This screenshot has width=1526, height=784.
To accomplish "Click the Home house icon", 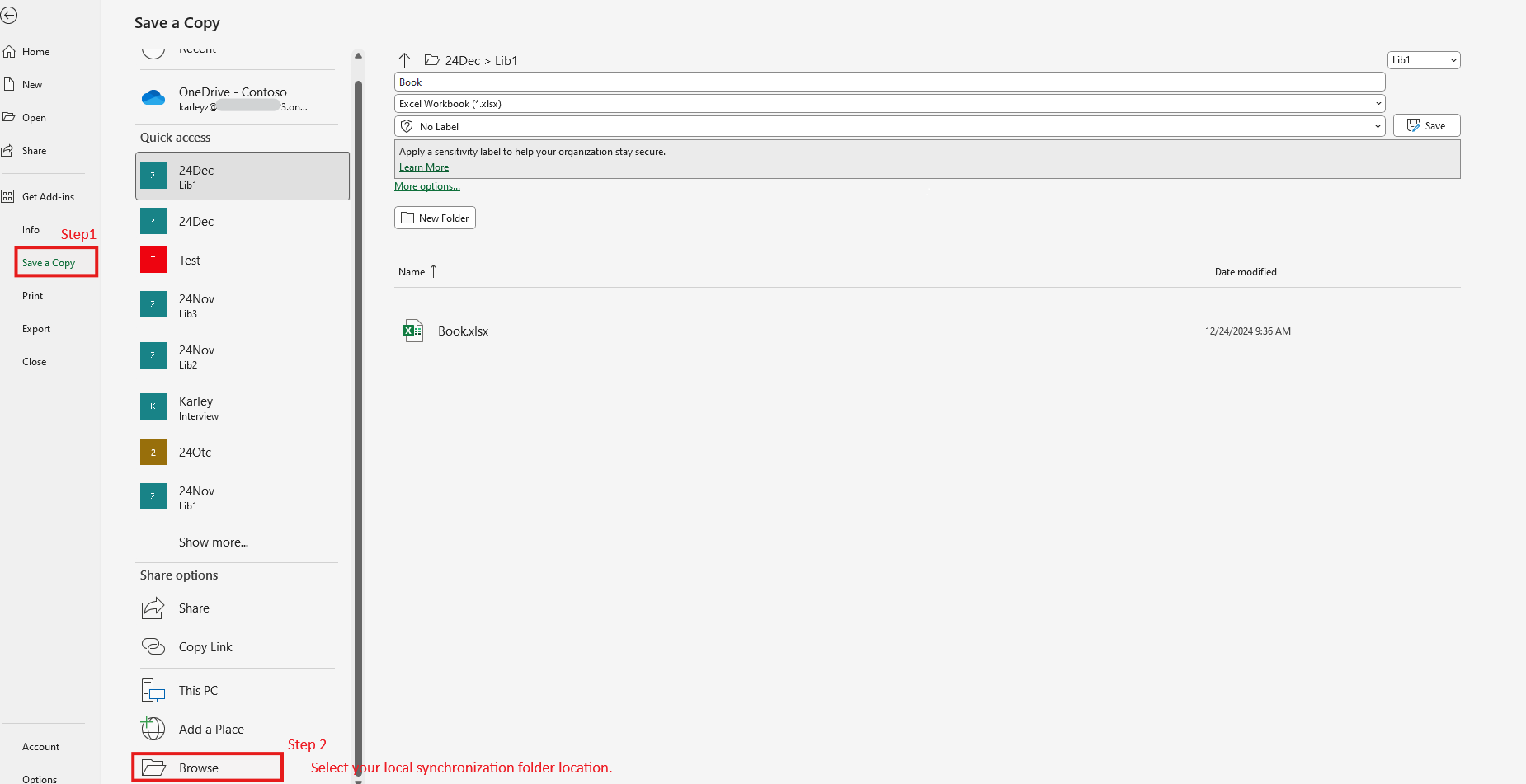I will tap(9, 51).
